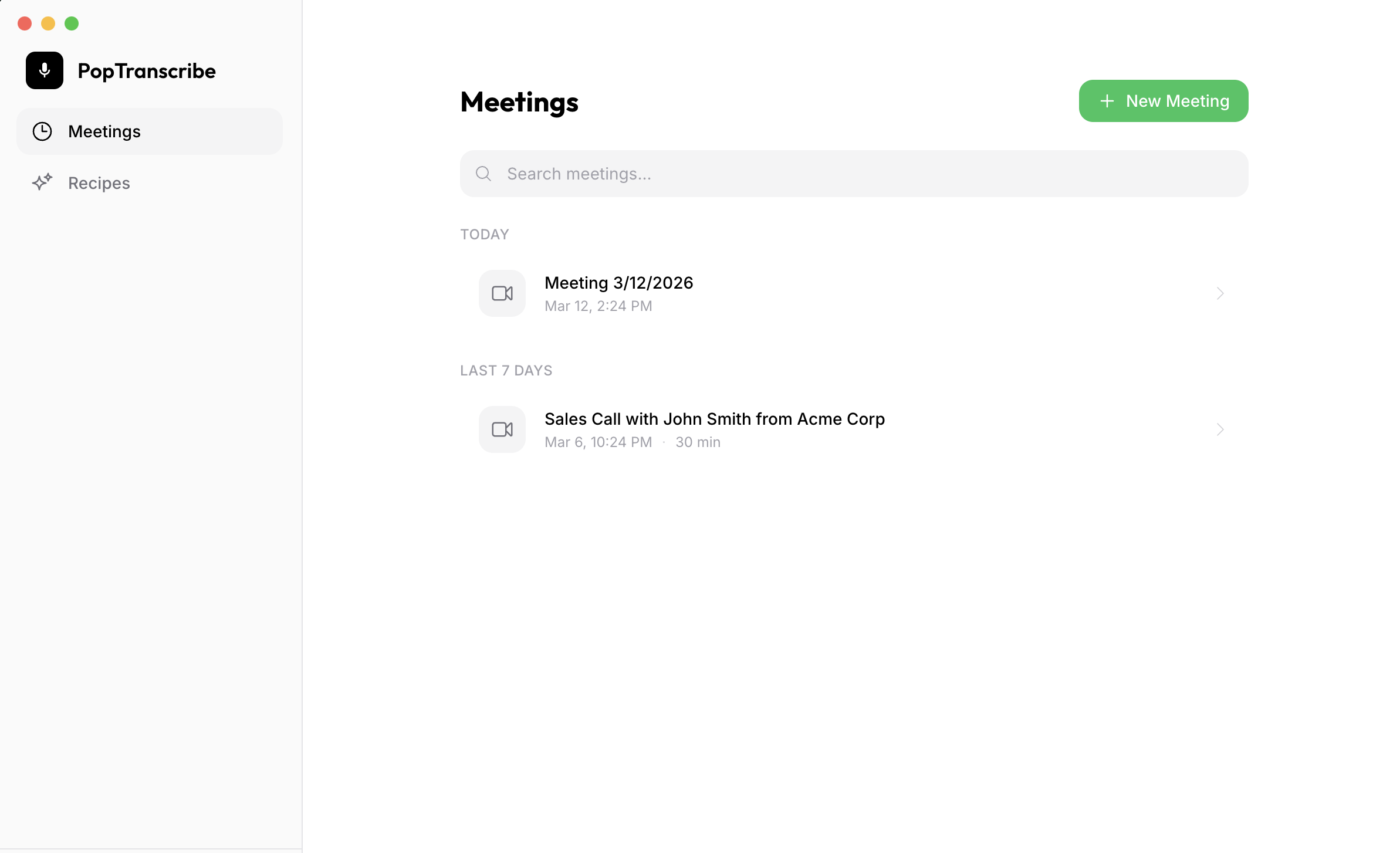Click the LAST 7 DAYS section label

pos(506,370)
